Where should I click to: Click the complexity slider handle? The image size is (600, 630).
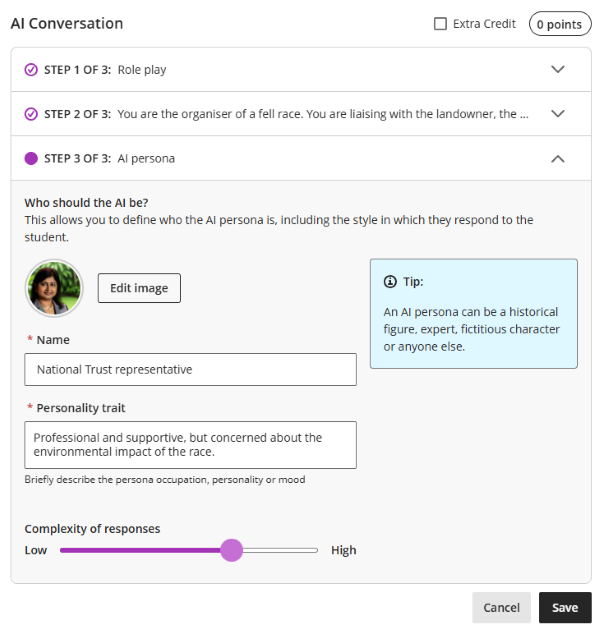coord(231,550)
